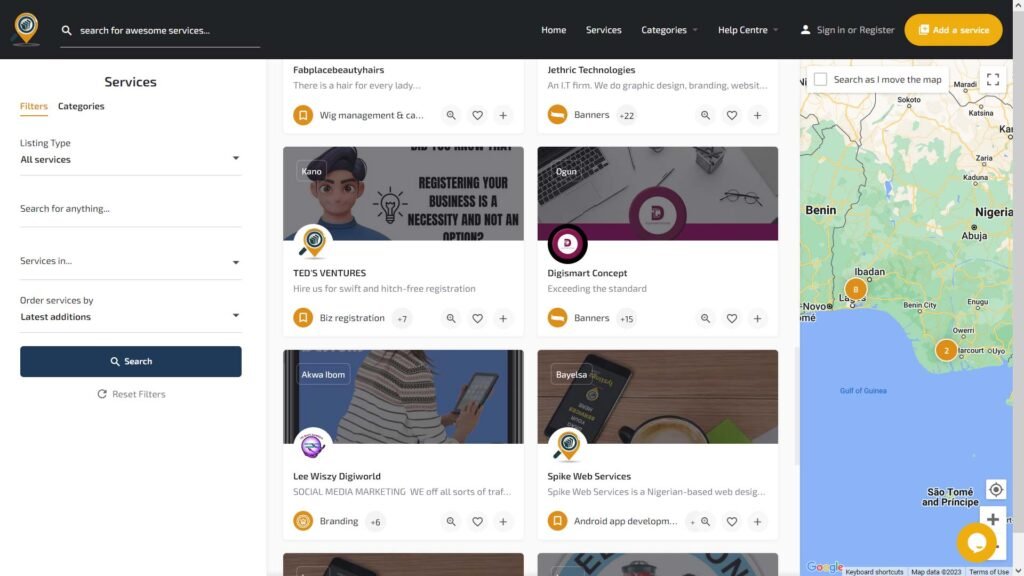Favorite TED'S VENTURES using its heart toggle
Screen dimensions: 1024x576
point(477,318)
